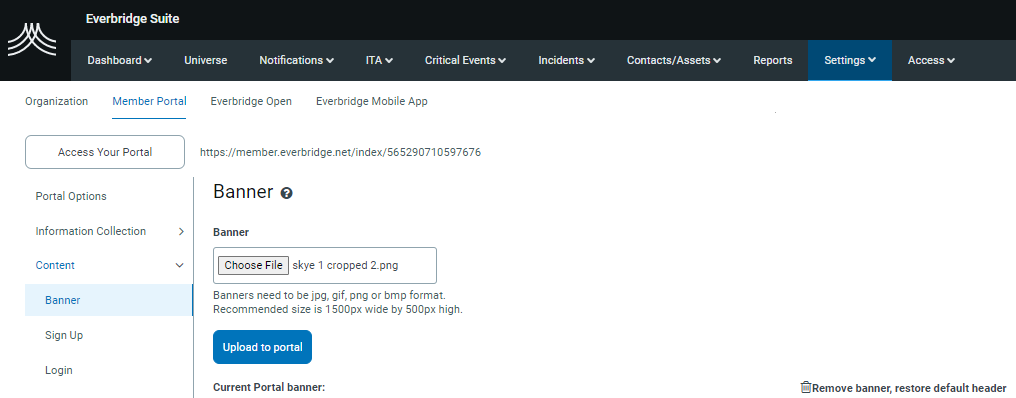Click the selected file name skye 1 cropped 2.png
Image resolution: width=1016 pixels, height=398 pixels.
[x=345, y=265]
